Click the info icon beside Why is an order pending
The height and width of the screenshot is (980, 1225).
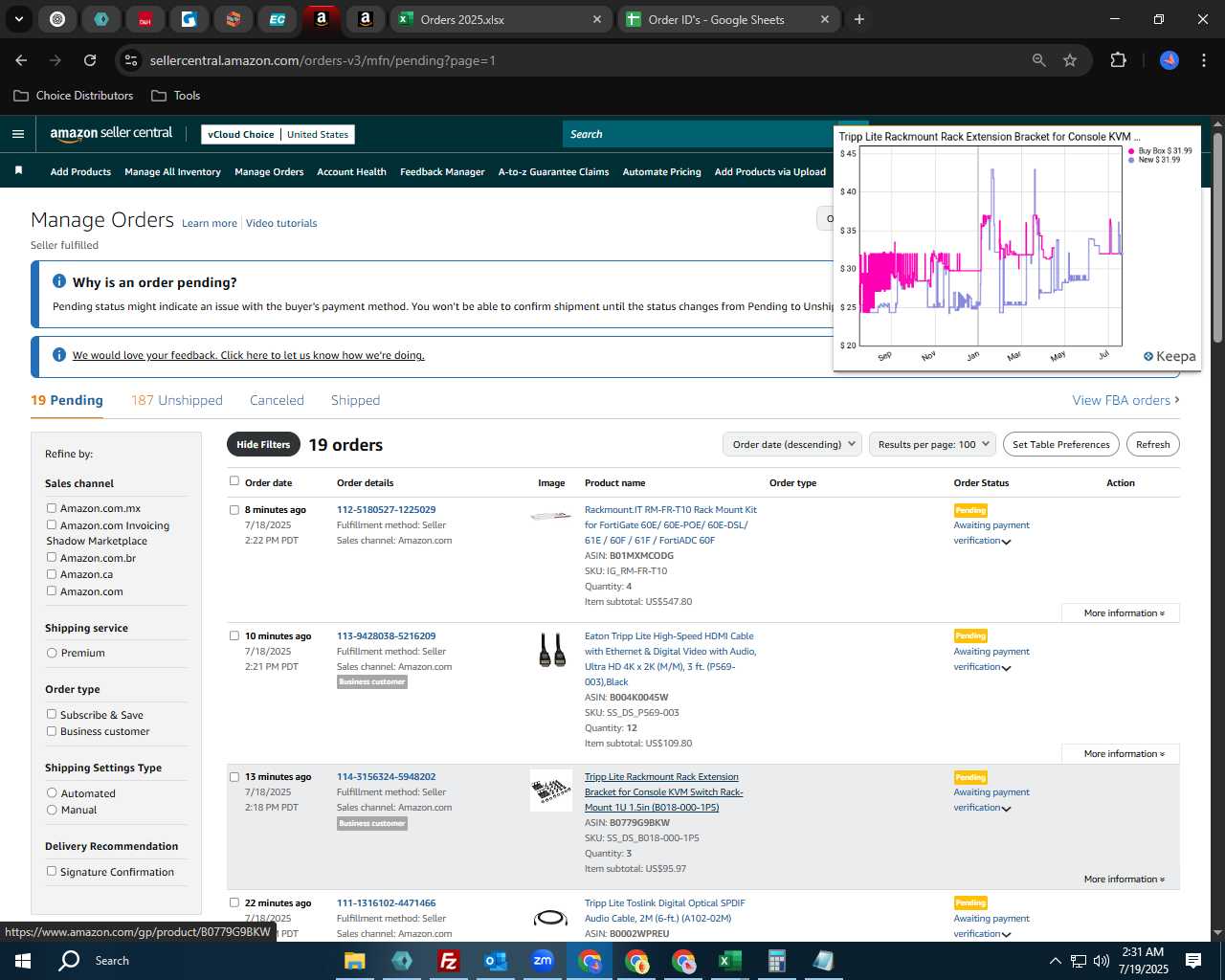59,281
